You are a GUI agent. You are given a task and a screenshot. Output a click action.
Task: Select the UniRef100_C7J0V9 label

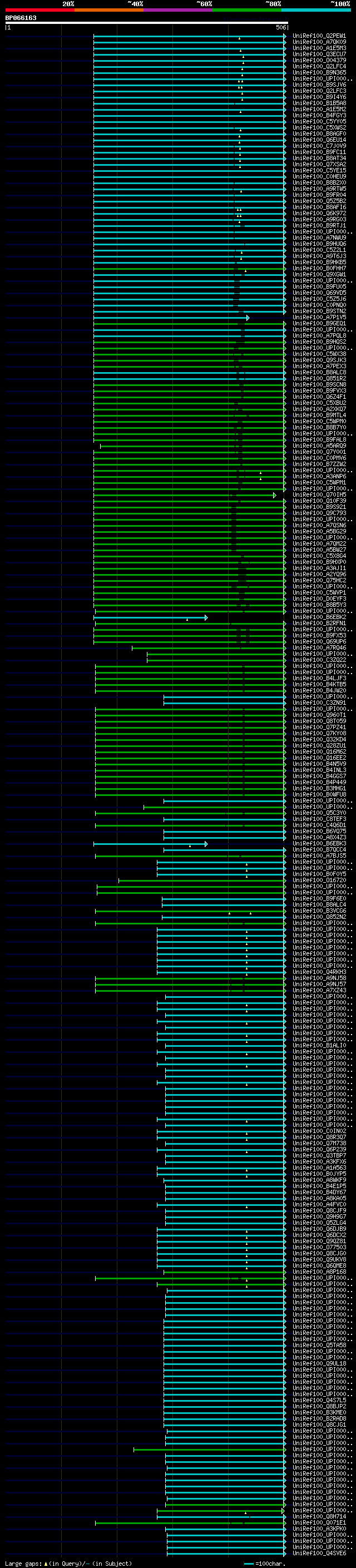(x=319, y=146)
